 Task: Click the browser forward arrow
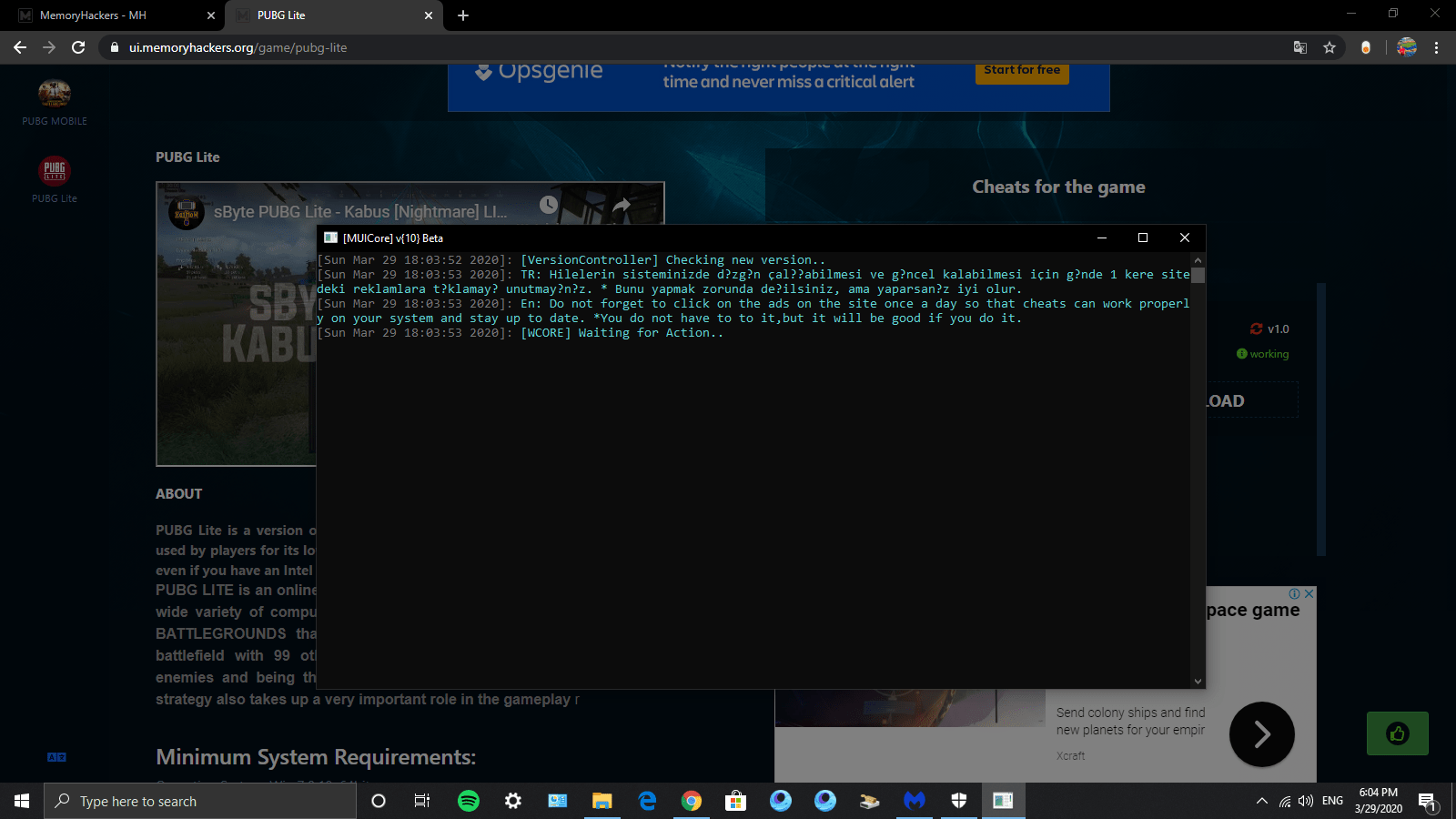(49, 47)
